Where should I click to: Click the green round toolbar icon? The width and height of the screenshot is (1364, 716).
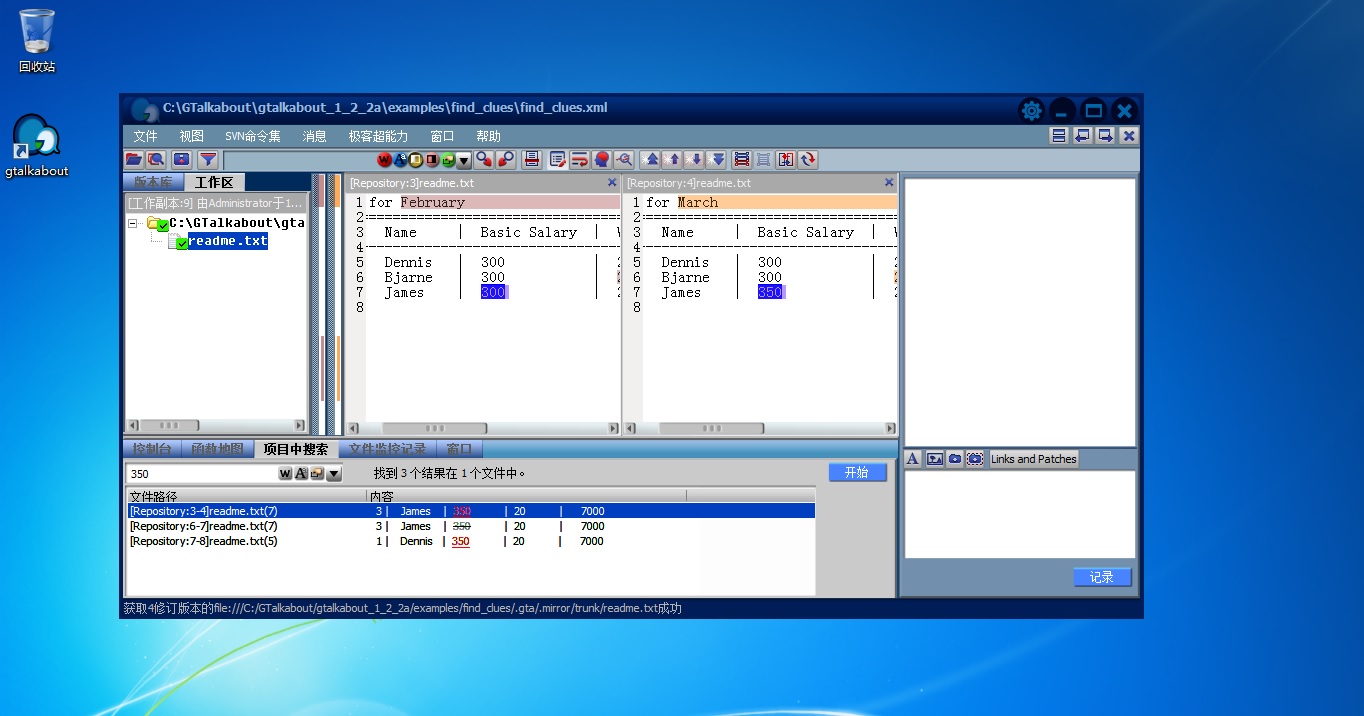448,160
